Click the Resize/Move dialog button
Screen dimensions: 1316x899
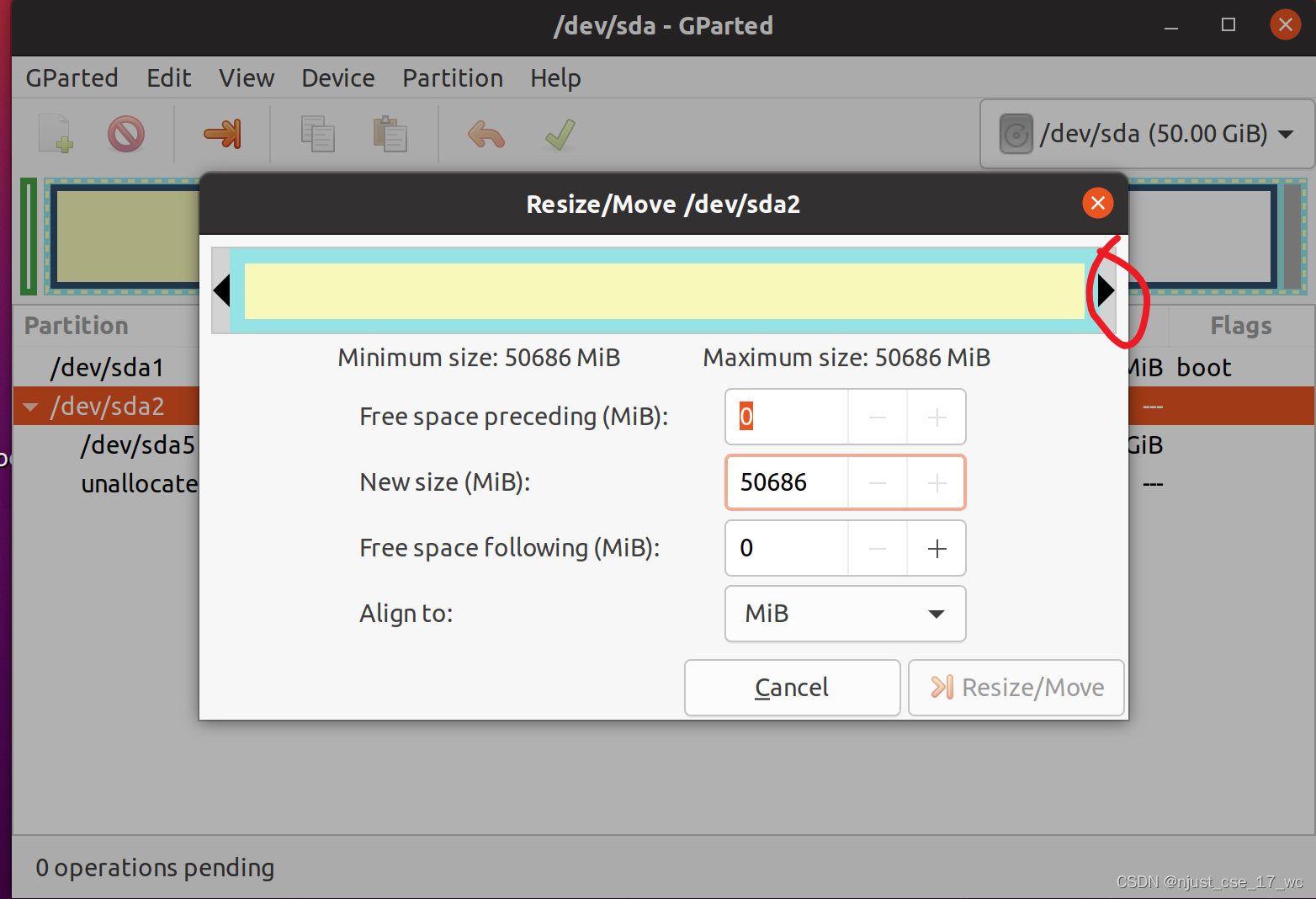coord(1016,688)
